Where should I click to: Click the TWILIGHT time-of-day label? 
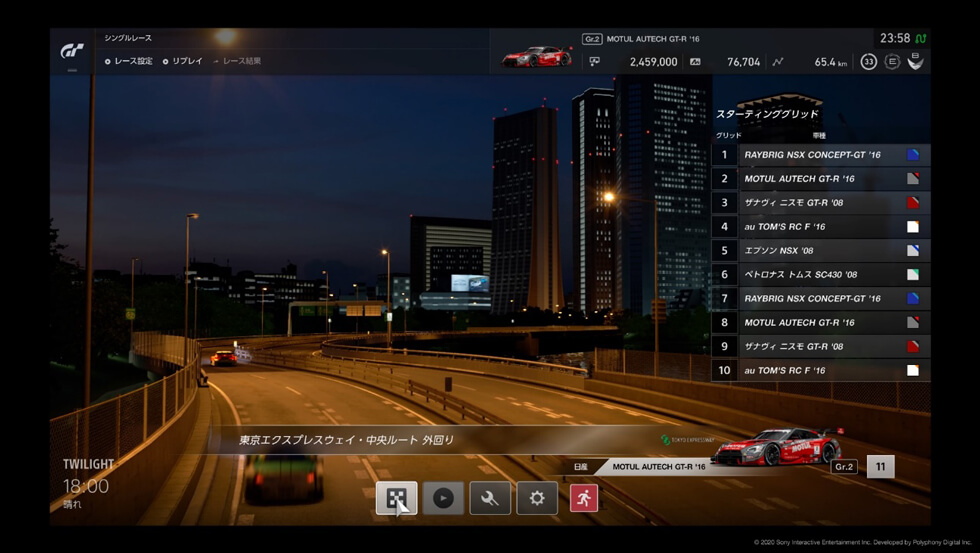pos(88,464)
